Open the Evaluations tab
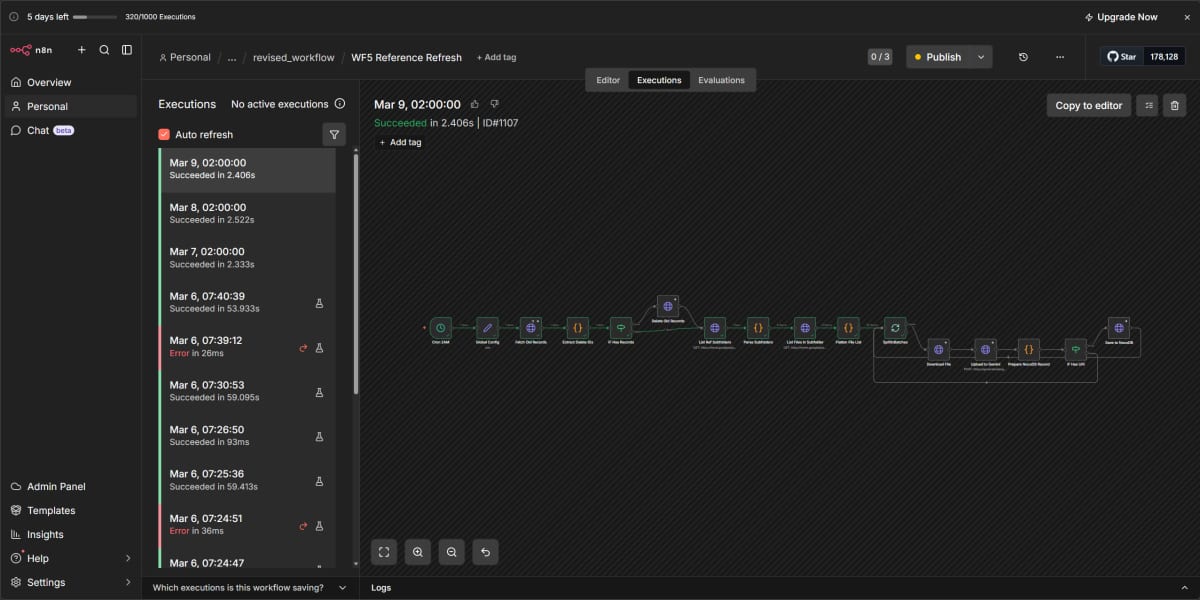The width and height of the screenshot is (1200, 600). tap(722, 80)
